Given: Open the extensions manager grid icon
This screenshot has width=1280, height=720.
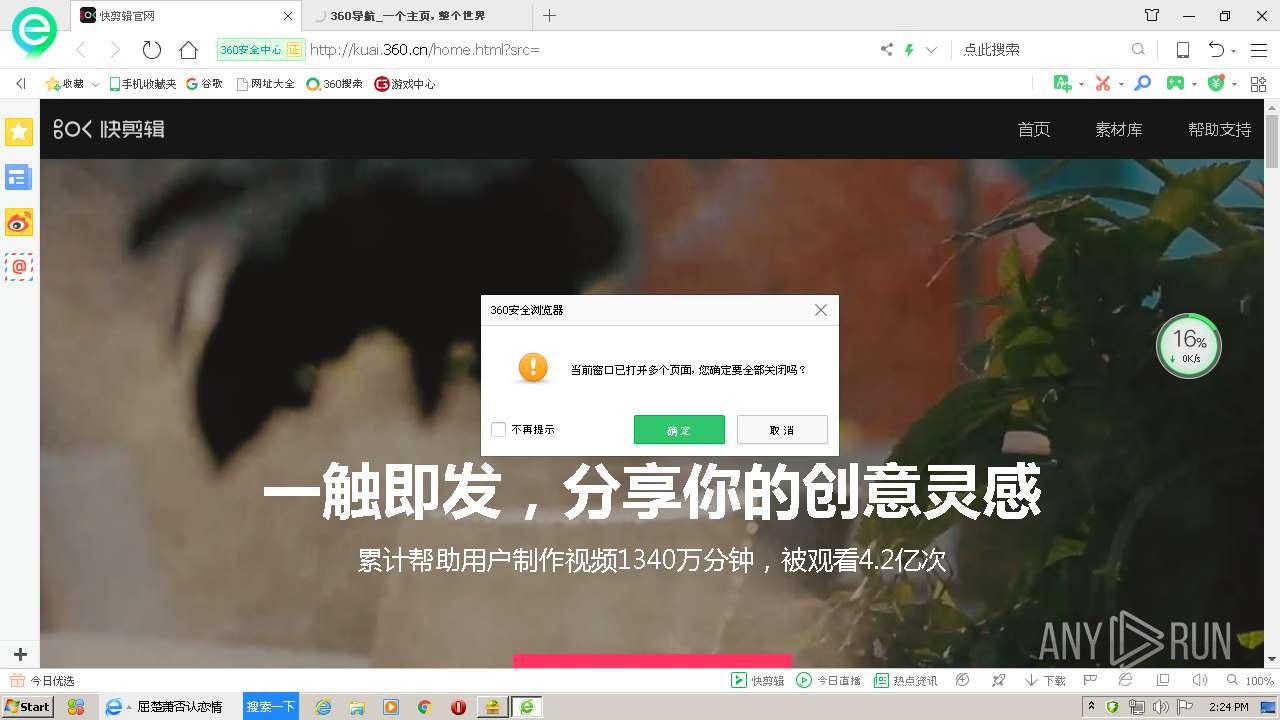Looking at the screenshot, I should point(1258,83).
